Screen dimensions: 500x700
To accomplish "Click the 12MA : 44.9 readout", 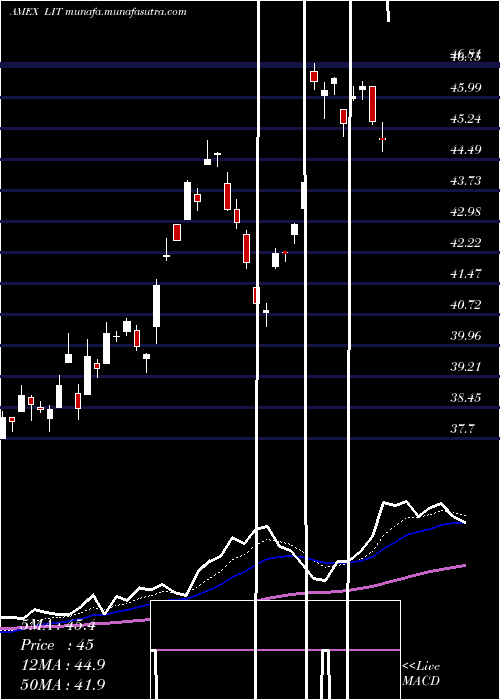I will click(63, 665).
